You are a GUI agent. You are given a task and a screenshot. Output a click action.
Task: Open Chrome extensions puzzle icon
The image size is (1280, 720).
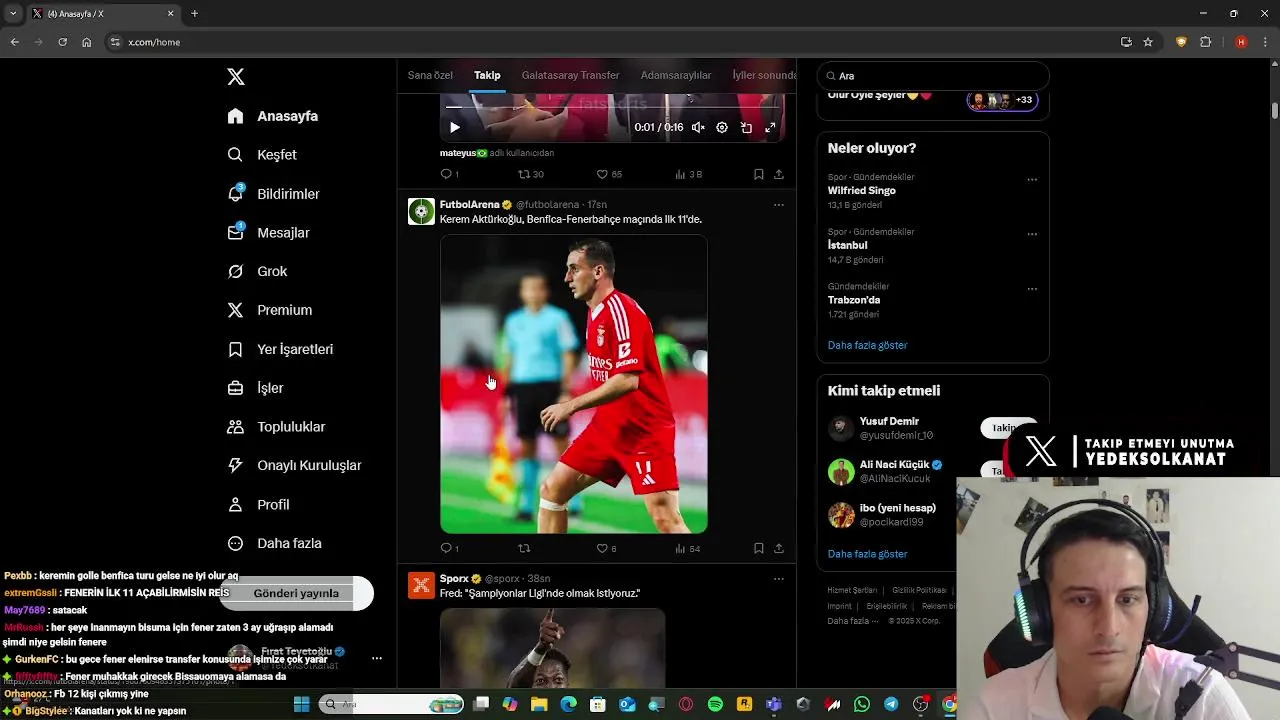(x=1205, y=42)
